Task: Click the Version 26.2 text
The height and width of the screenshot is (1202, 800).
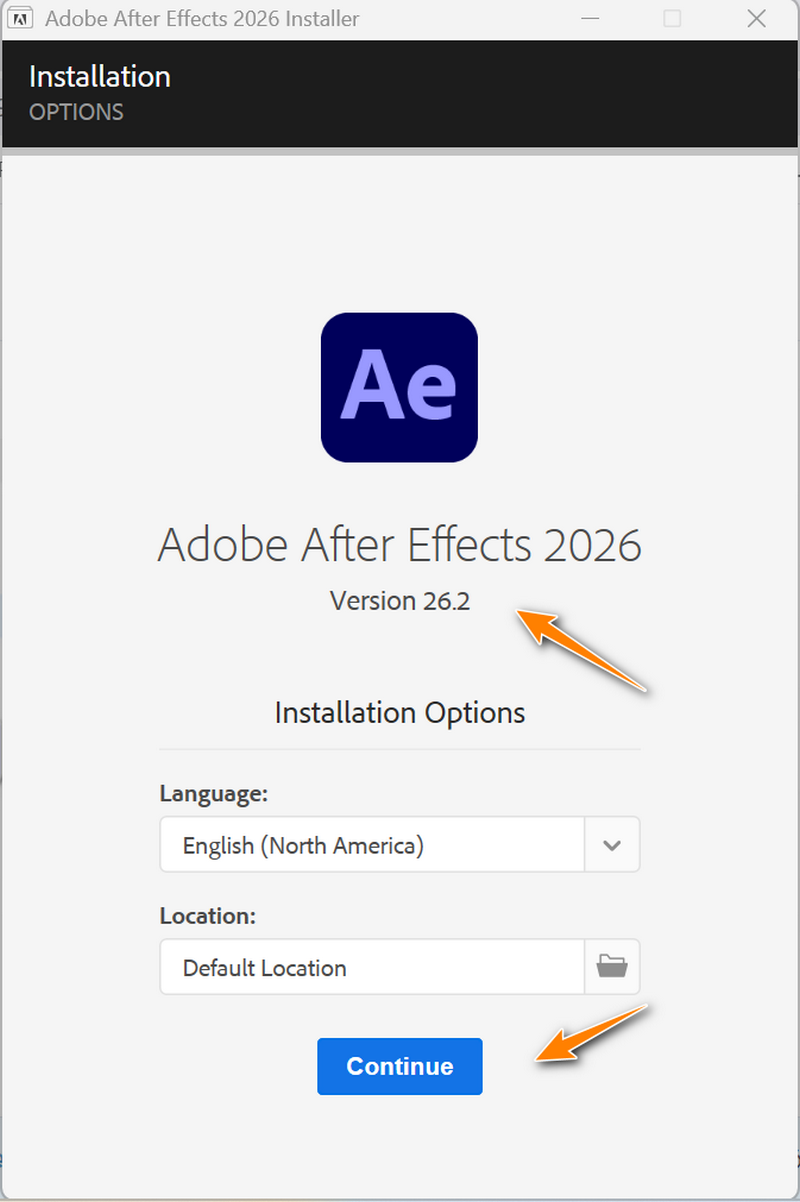Action: pyautogui.click(x=399, y=601)
